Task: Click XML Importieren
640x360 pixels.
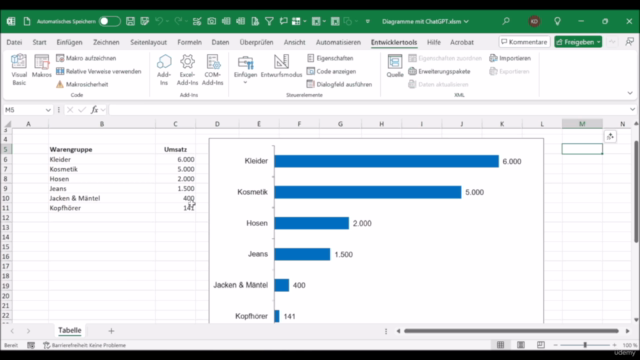Action: point(510,58)
